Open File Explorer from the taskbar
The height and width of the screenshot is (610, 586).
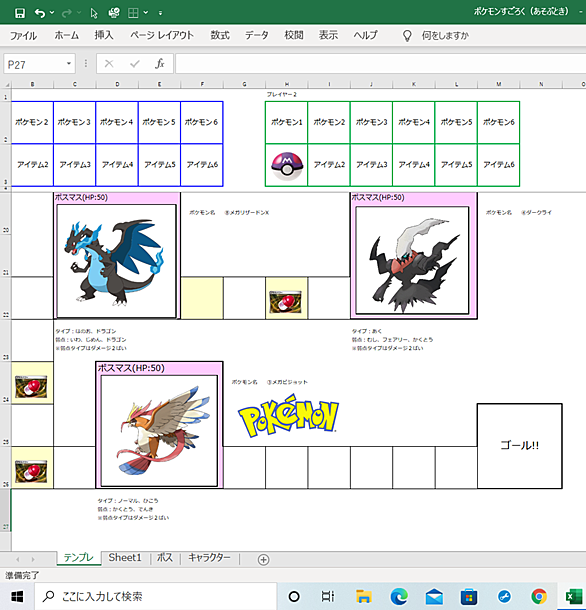[363, 596]
